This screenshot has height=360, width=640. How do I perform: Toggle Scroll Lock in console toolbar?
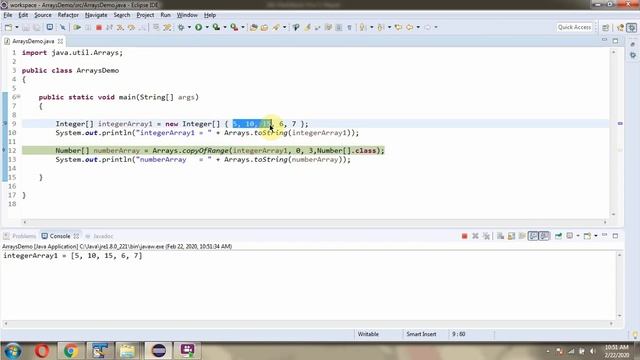point(511,236)
